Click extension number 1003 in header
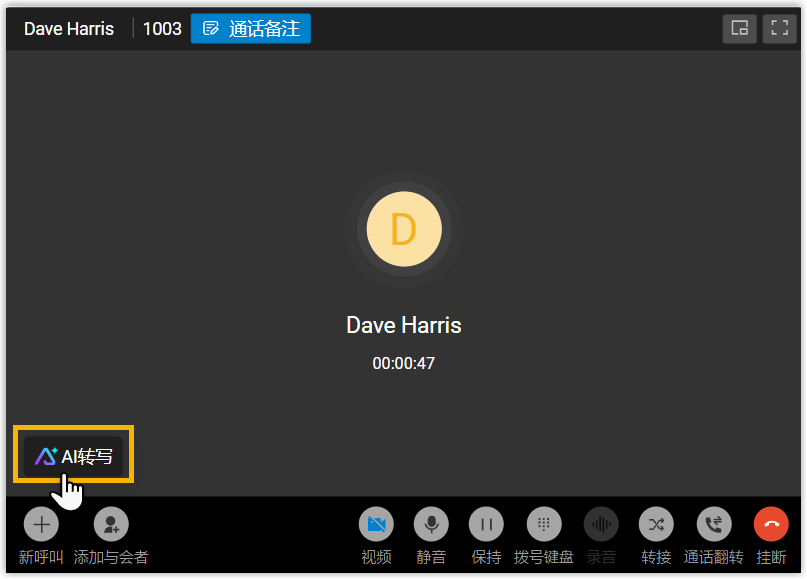Image resolution: width=807 pixels, height=579 pixels. [x=162, y=29]
